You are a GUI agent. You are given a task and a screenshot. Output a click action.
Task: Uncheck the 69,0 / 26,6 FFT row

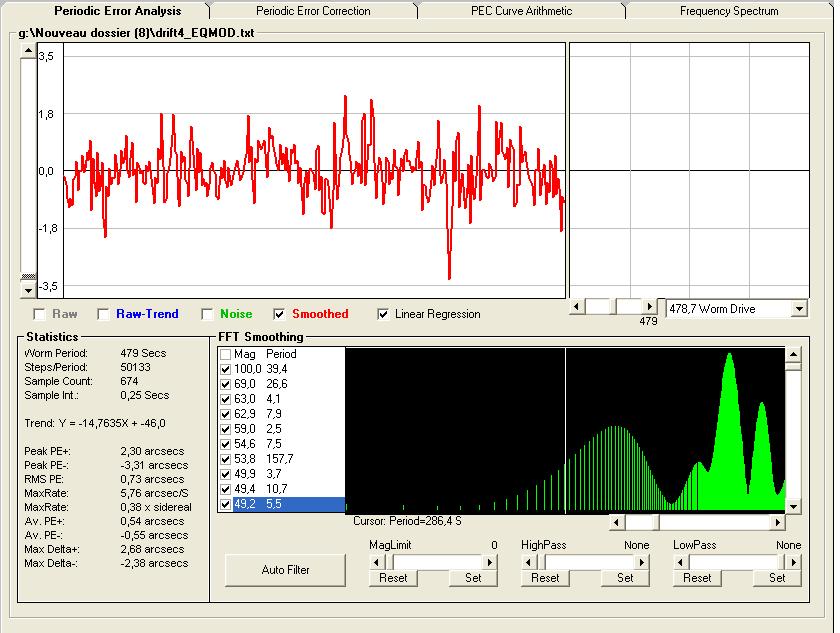226,385
